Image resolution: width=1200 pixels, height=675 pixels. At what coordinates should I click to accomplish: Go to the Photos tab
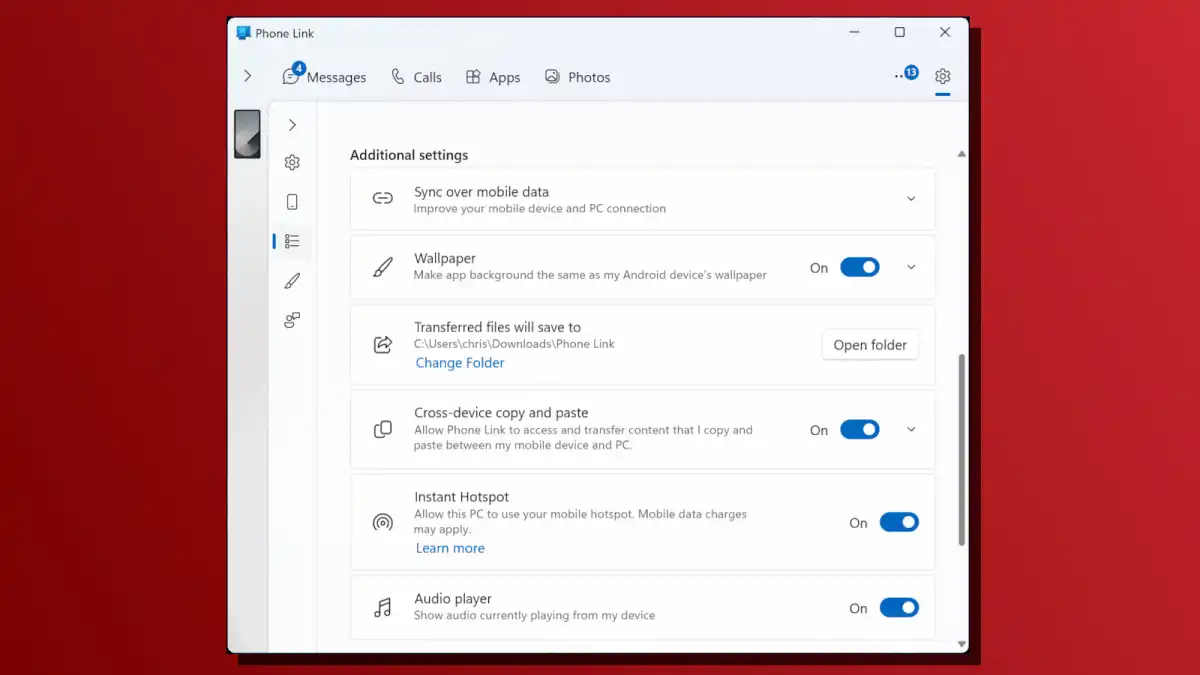(x=577, y=77)
